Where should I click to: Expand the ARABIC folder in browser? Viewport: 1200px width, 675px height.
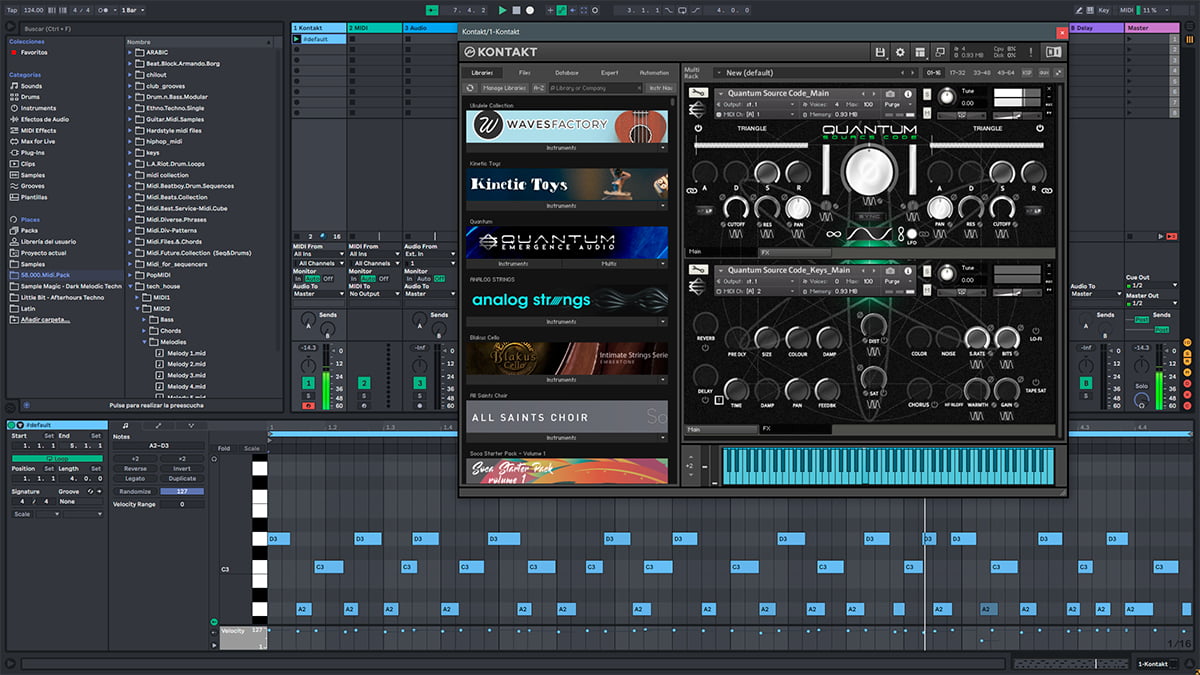[x=132, y=52]
